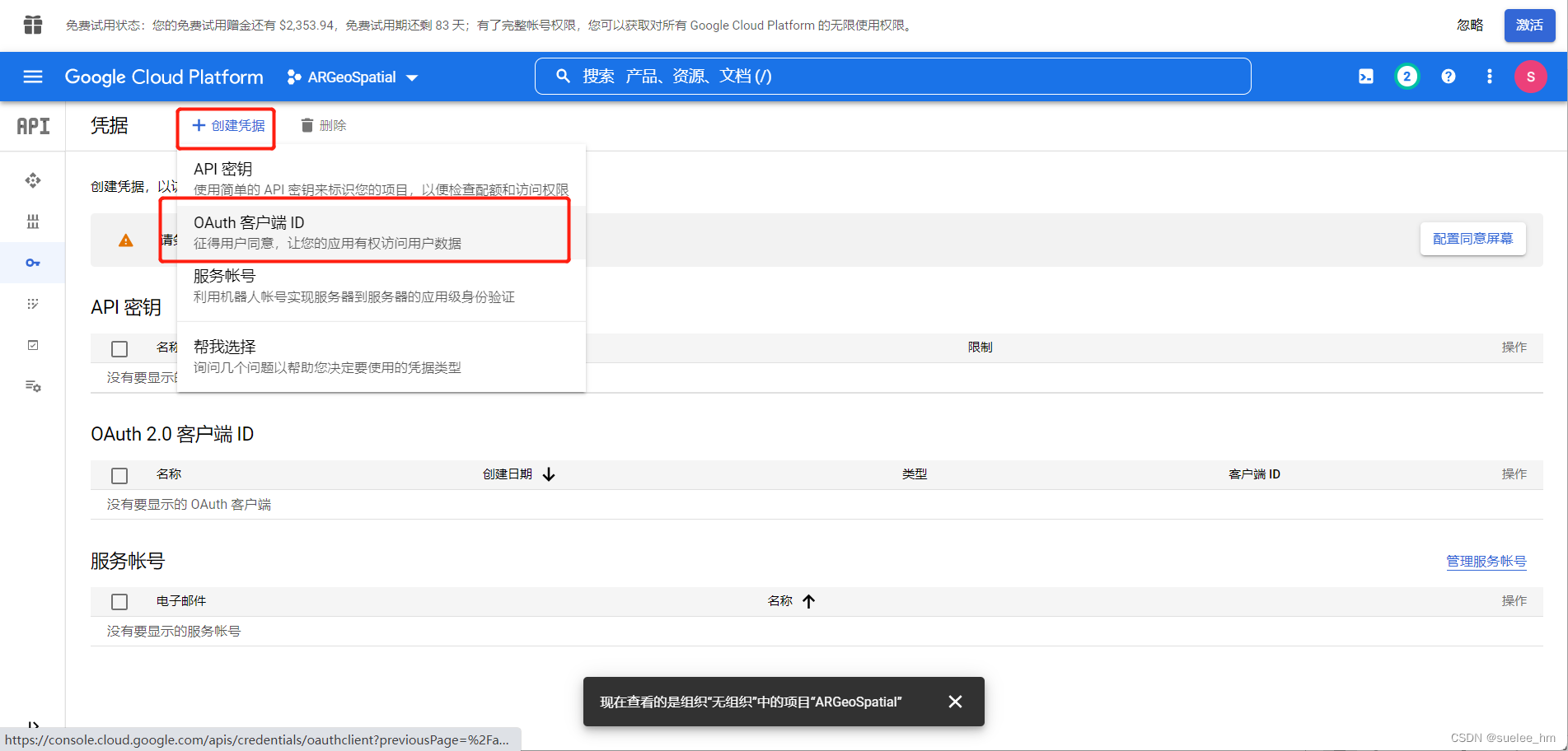1568x751 pixels.
Task: Click the project hexagon icon beside ARGeoSpatial
Action: pos(293,77)
